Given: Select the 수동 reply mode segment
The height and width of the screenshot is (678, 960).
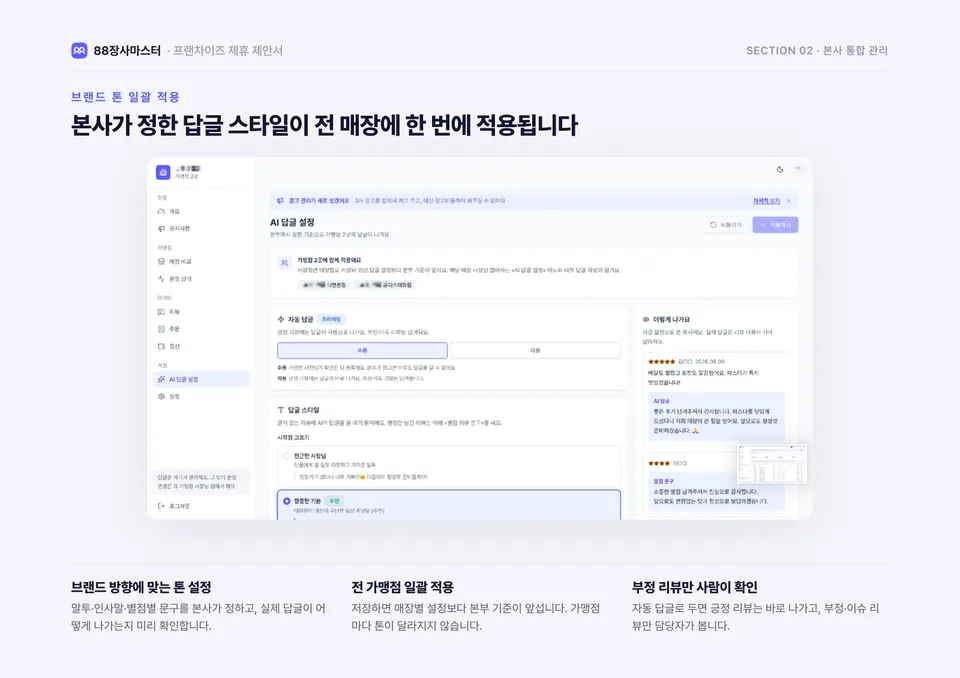Looking at the screenshot, I should (x=362, y=350).
